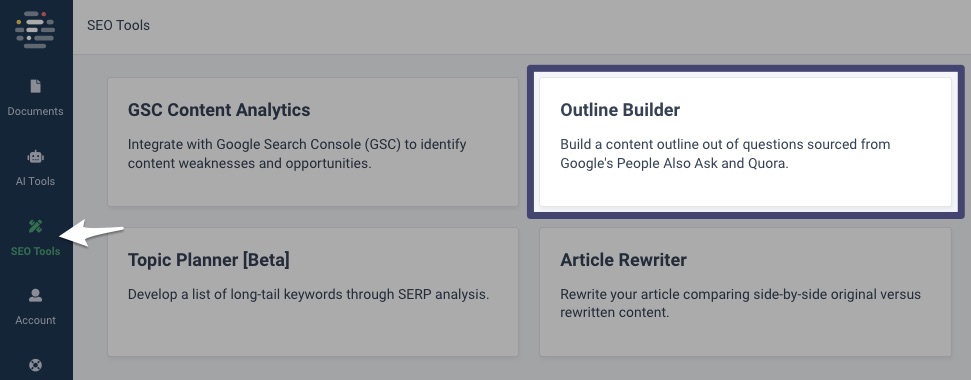The width and height of the screenshot is (971, 380).
Task: Click the AI Tools sidebar label
Action: pos(35,181)
